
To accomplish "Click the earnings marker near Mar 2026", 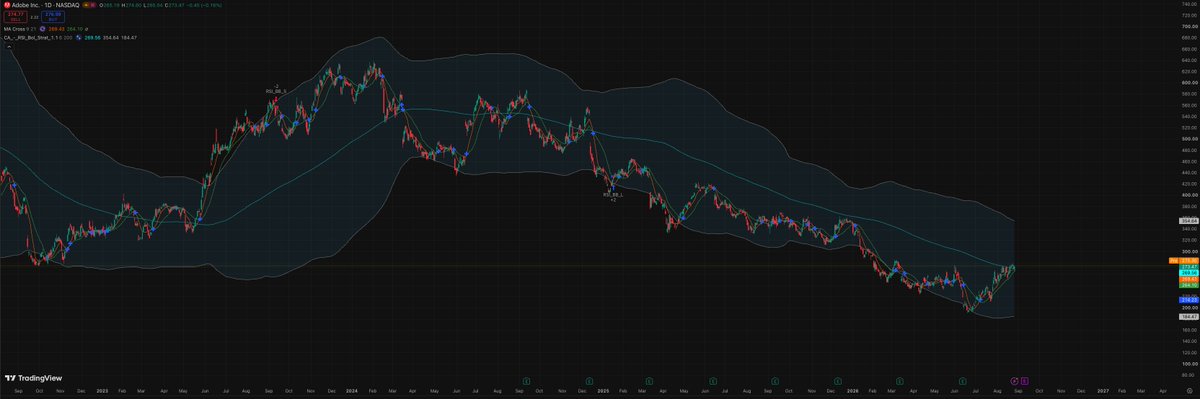I will 899,381.
